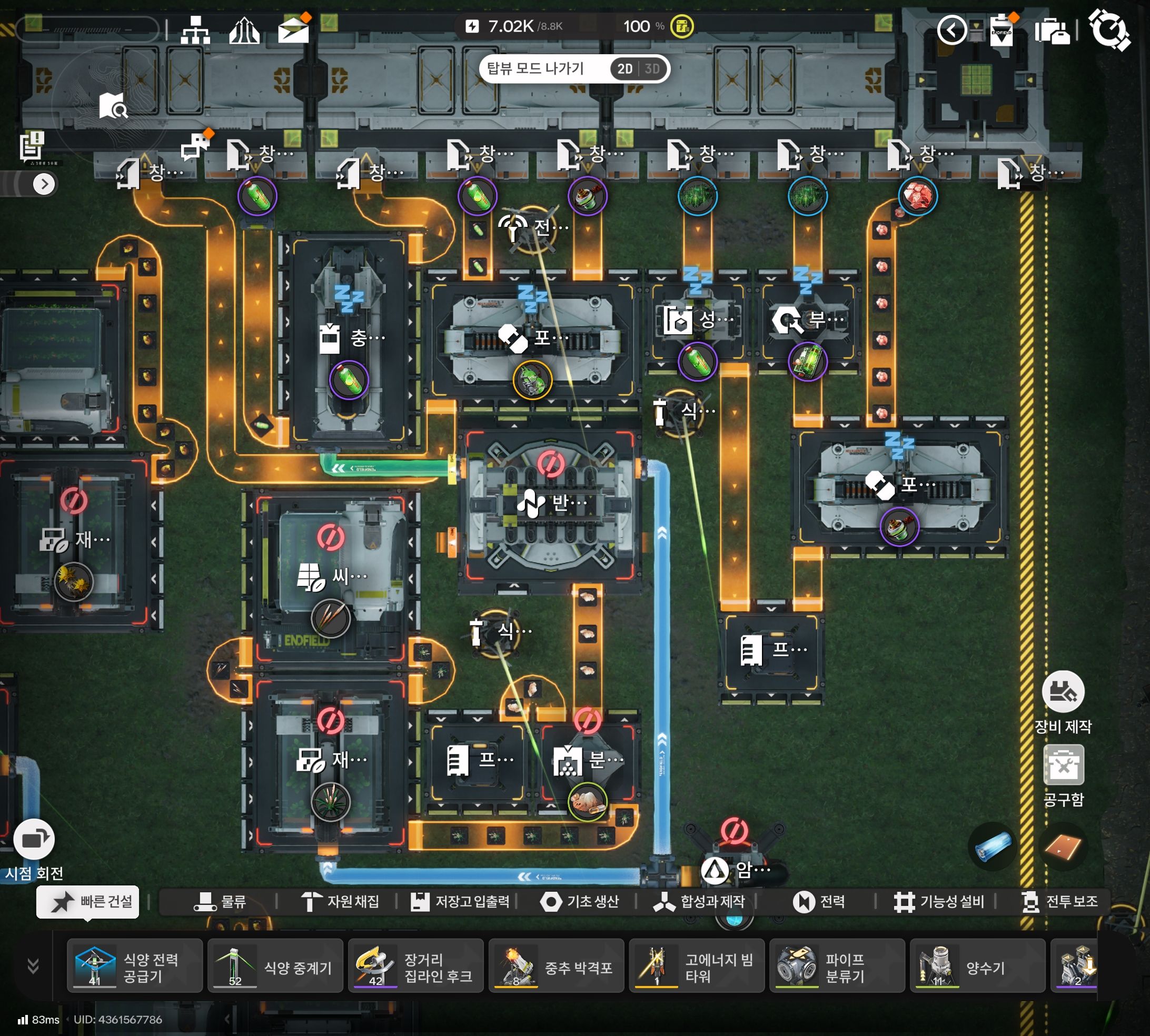Select the 빠른 건설 quick build tab
The image size is (1150, 1036).
click(88, 902)
